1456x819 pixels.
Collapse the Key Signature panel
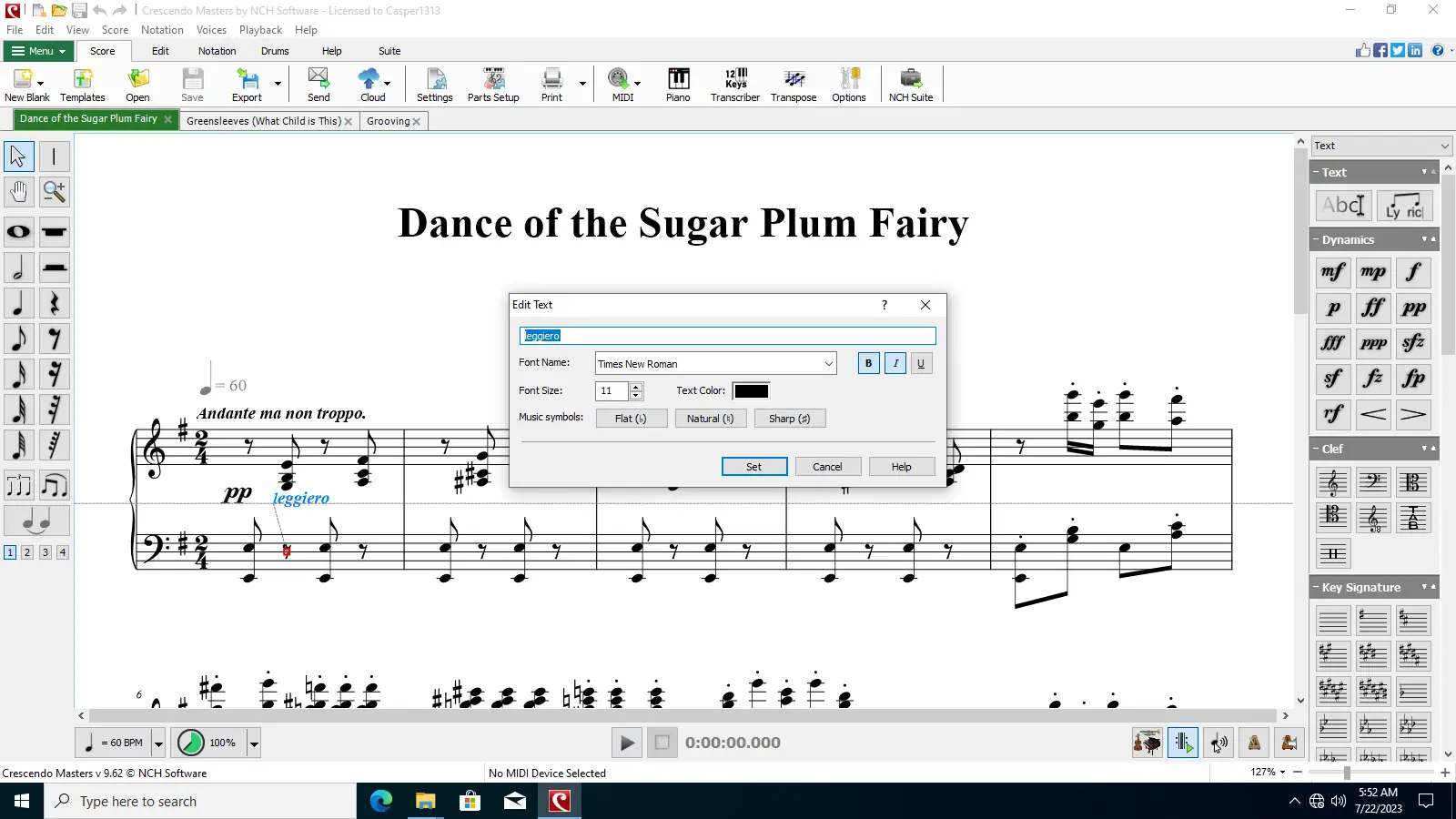1316,588
